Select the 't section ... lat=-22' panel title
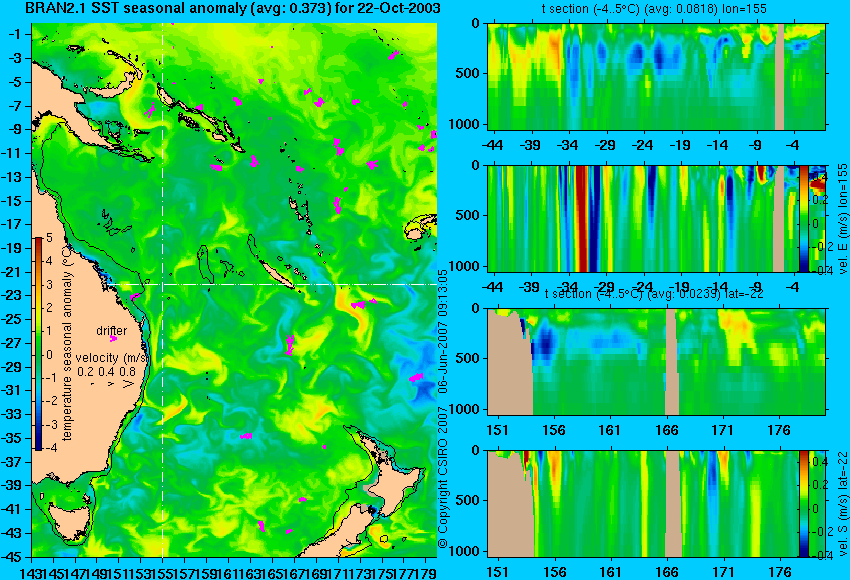 [x=654, y=294]
